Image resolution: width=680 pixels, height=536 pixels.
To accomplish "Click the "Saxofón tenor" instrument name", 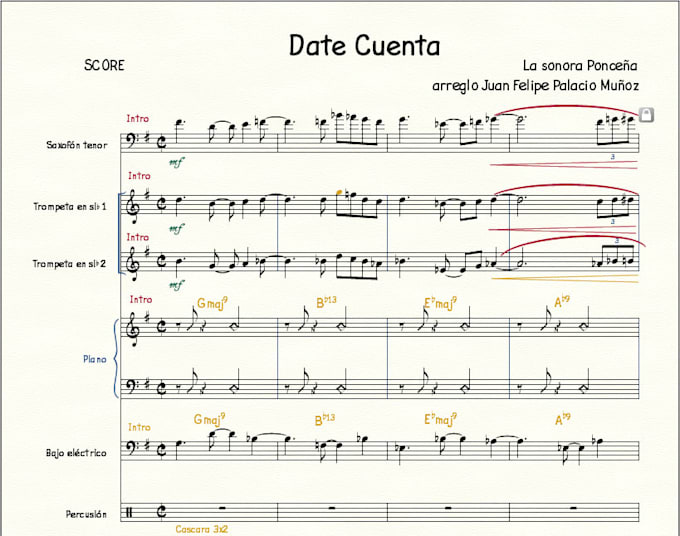I will (x=77, y=145).
